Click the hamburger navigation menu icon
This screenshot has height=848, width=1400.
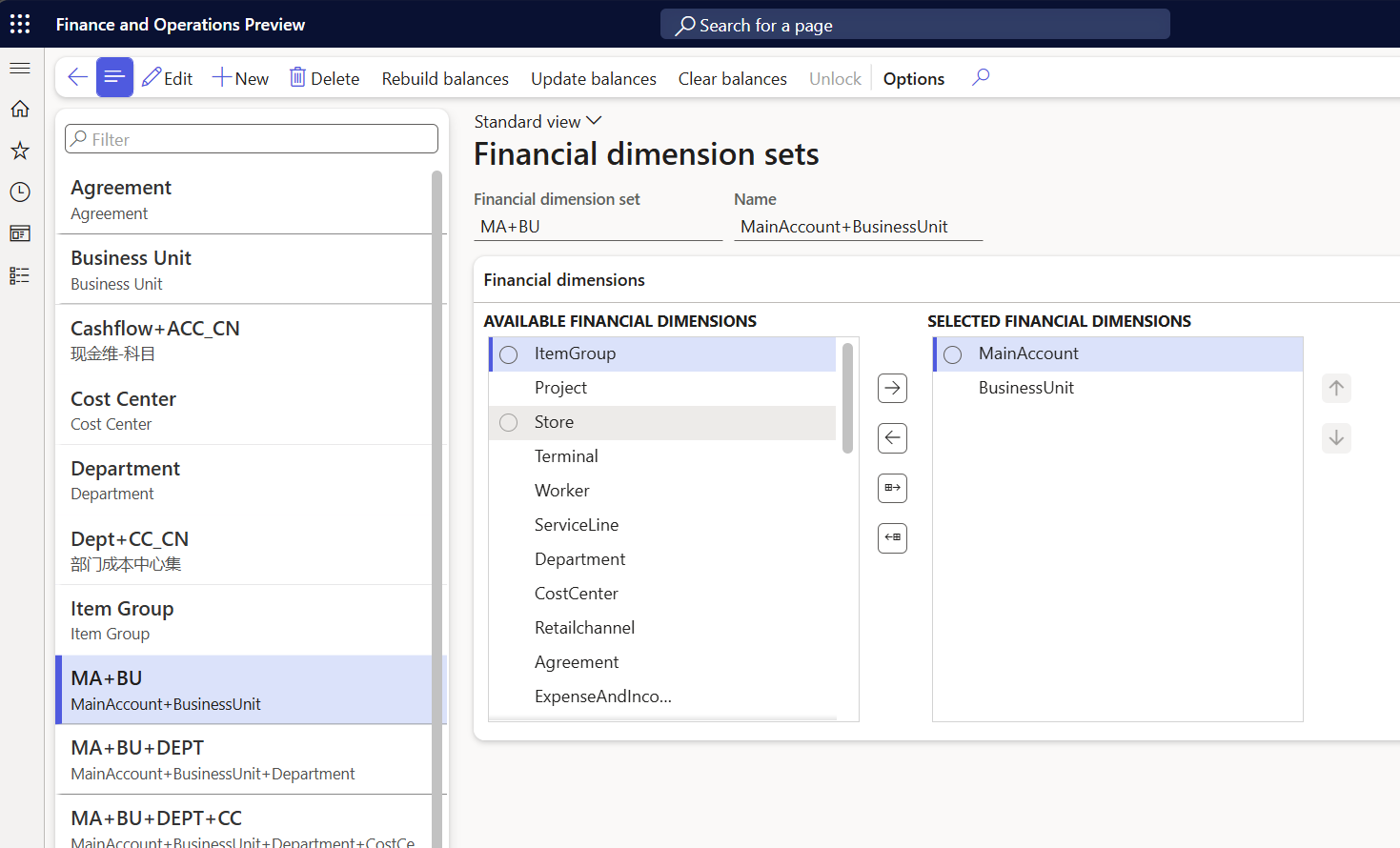pyautogui.click(x=19, y=68)
